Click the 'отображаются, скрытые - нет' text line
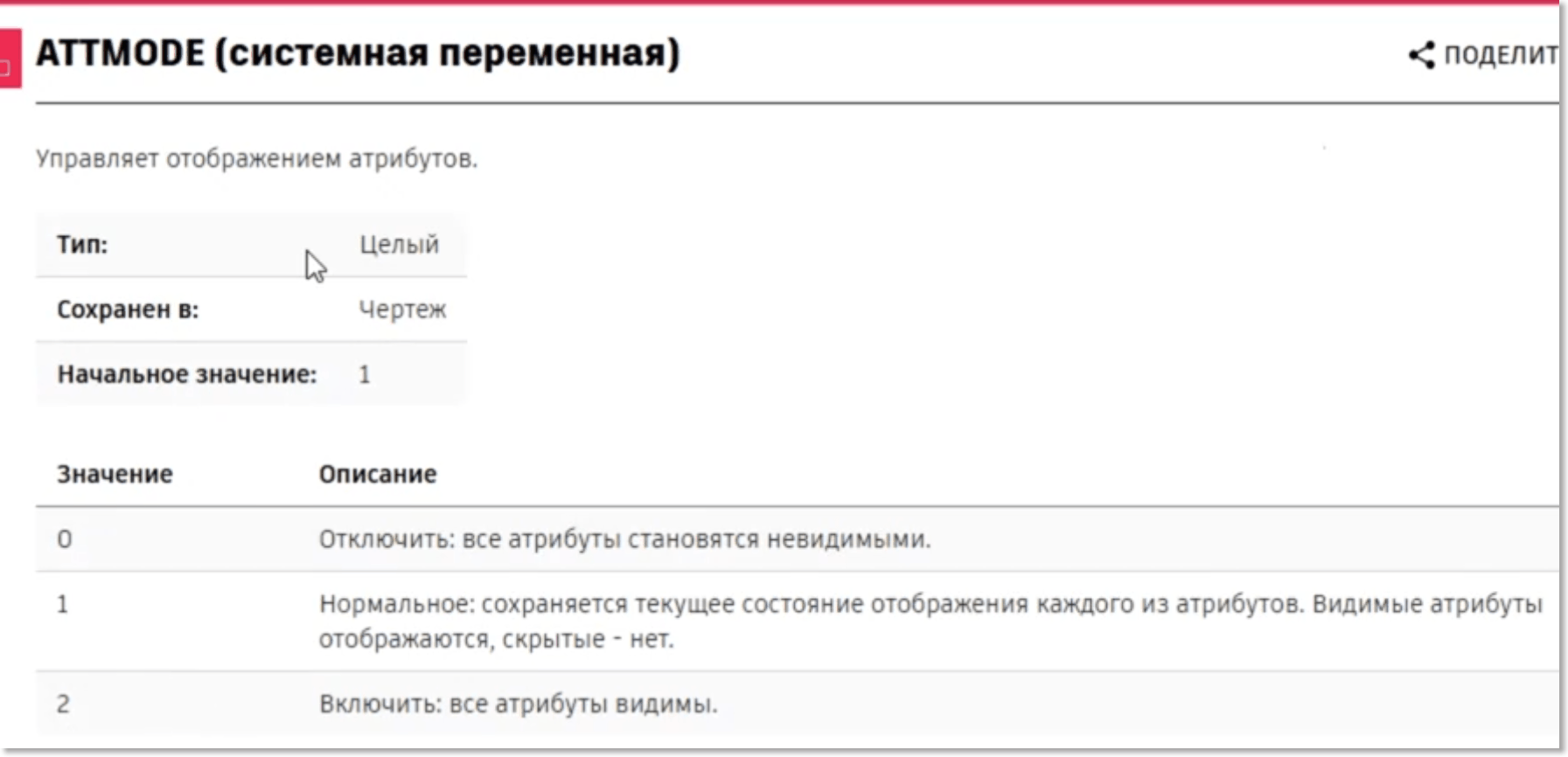This screenshot has width=1568, height=757. (x=496, y=639)
